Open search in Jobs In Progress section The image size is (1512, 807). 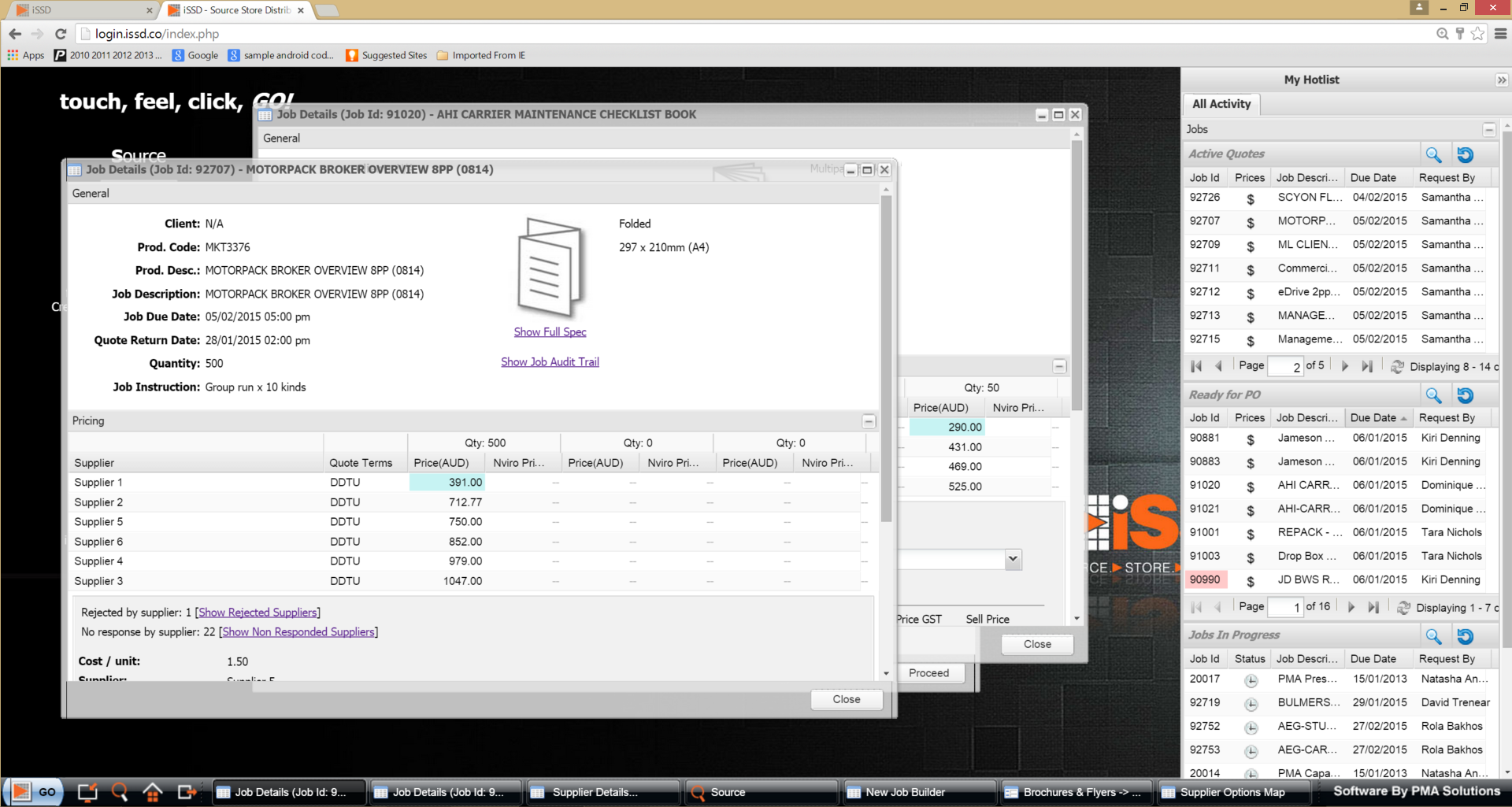tap(1432, 636)
